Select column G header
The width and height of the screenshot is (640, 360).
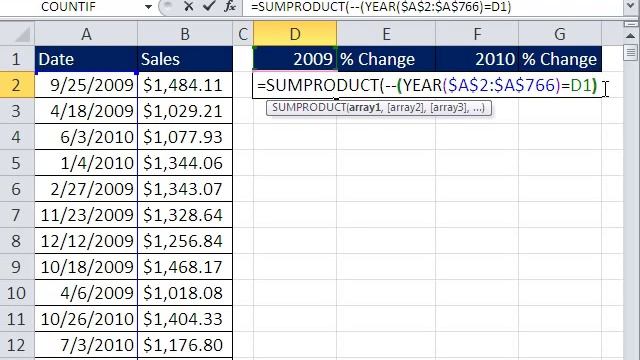tap(560, 34)
